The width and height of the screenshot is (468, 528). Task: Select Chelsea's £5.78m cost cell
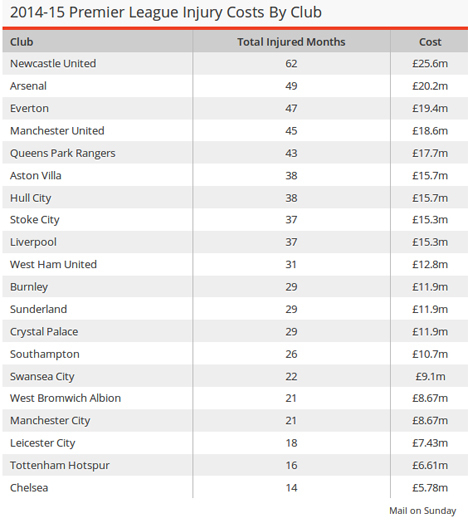click(x=430, y=488)
